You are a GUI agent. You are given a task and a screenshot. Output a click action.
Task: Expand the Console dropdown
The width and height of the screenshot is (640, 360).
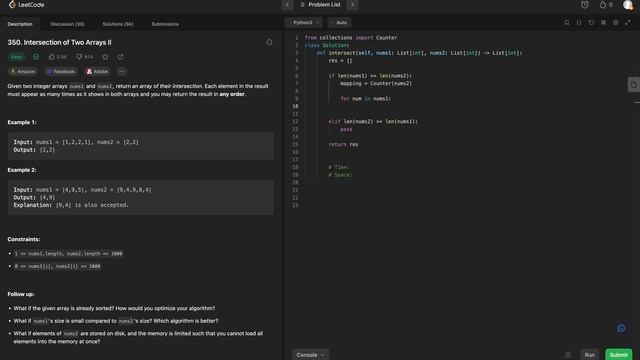(x=311, y=355)
